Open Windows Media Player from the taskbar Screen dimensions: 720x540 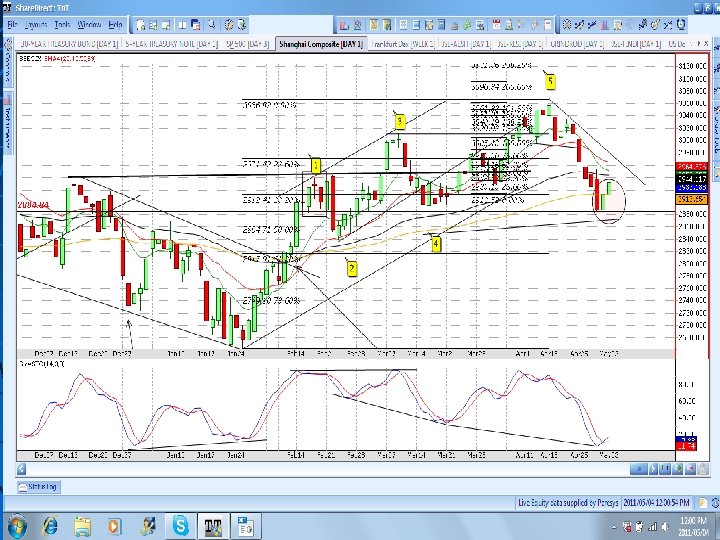click(115, 525)
